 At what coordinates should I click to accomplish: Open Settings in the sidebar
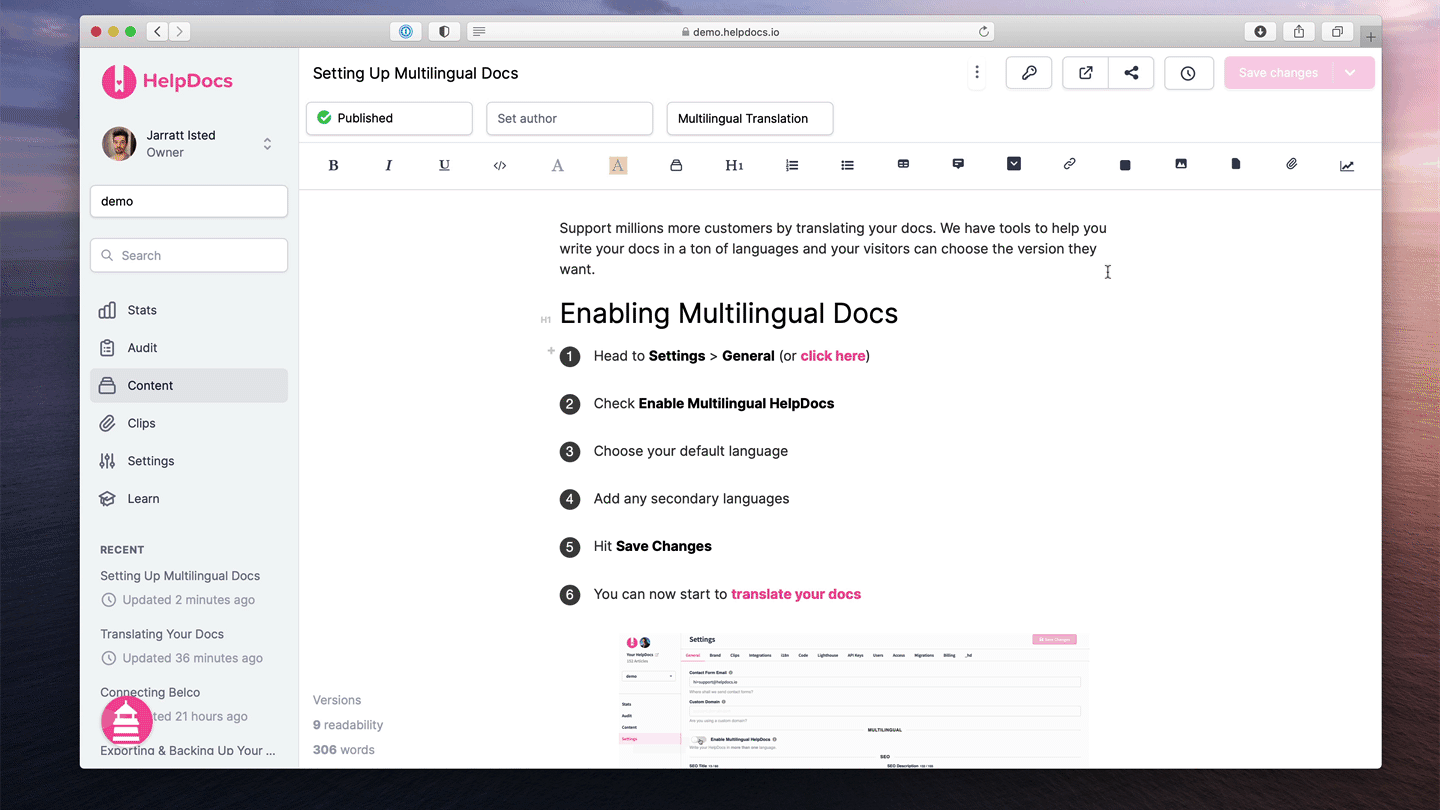click(189, 461)
